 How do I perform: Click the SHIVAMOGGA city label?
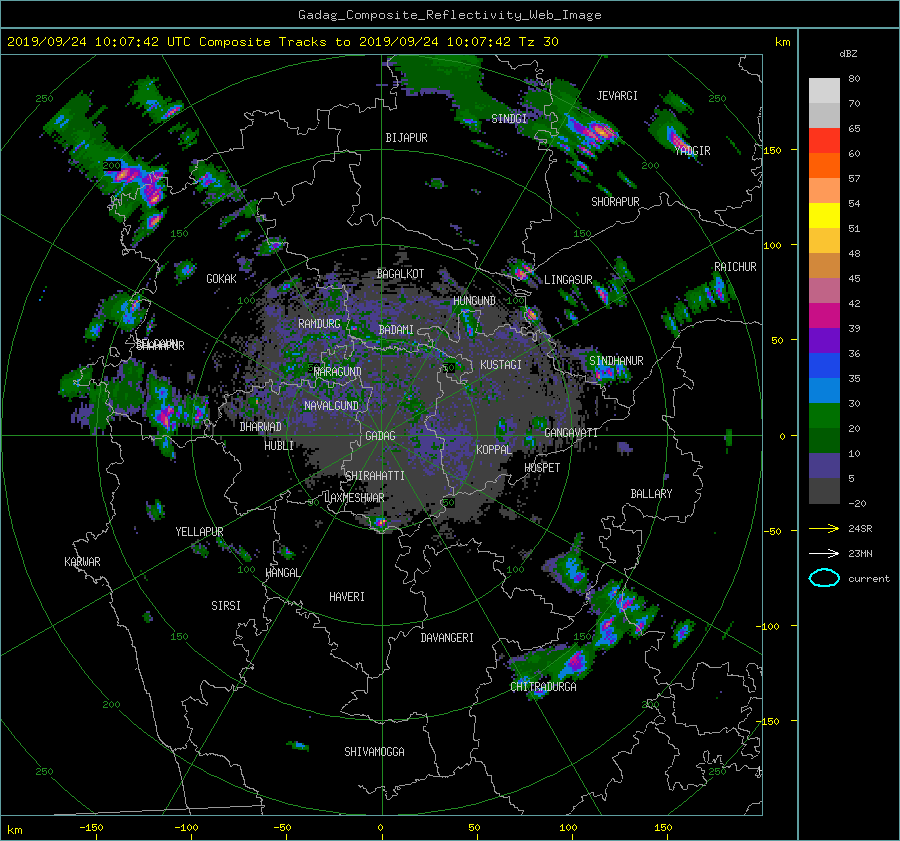pos(375,752)
